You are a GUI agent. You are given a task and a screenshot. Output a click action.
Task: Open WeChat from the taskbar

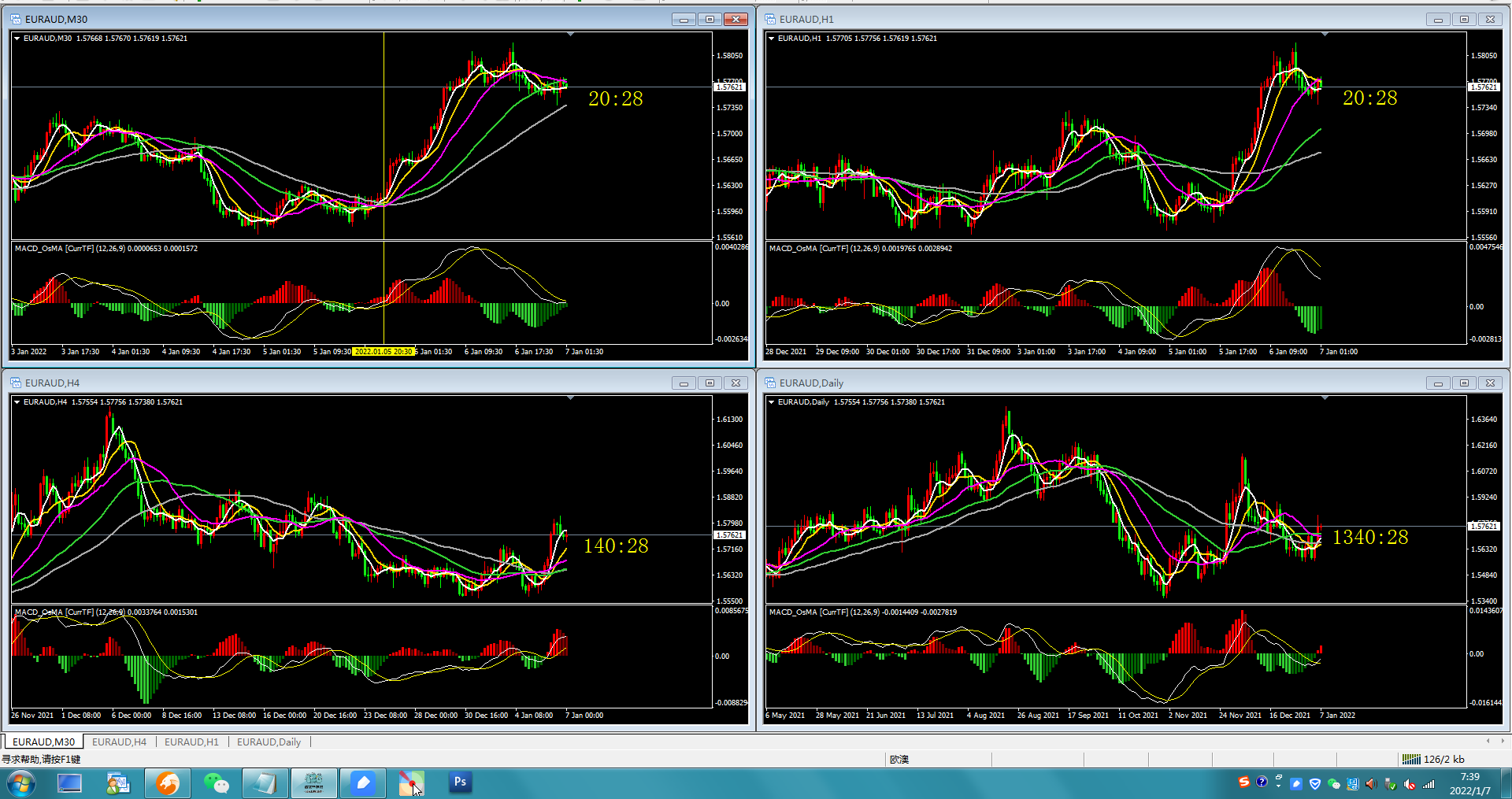(x=216, y=783)
